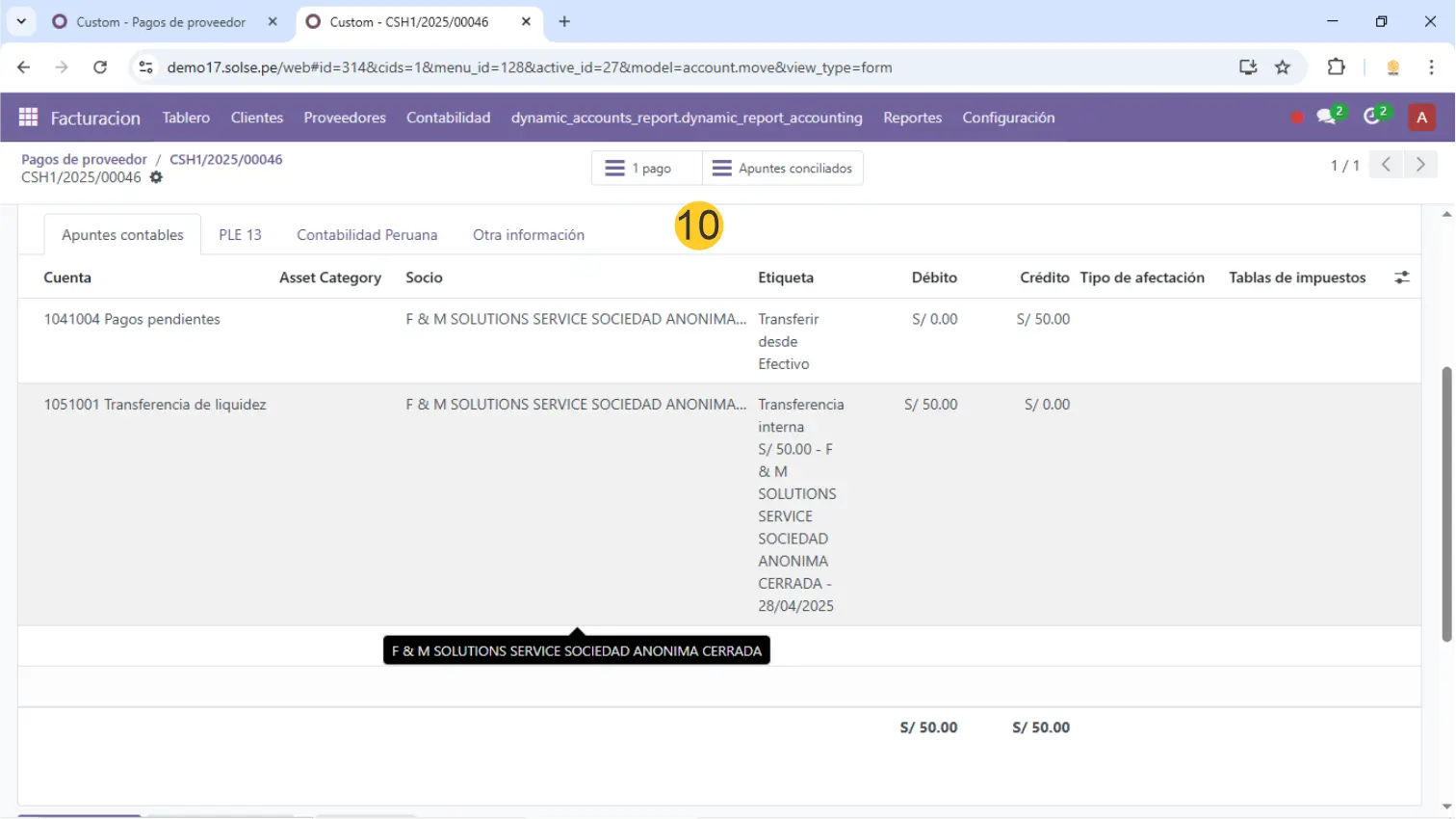Close the CSH1/2025/00046 browser tab
Viewport: 1456px width, 819px height.
click(526, 21)
